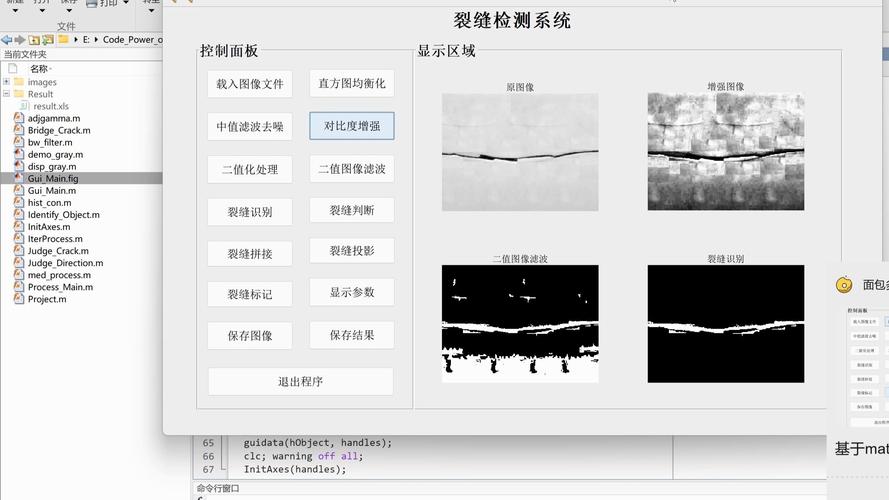
Task: Click the browse for folder icon
Action: tap(48, 40)
